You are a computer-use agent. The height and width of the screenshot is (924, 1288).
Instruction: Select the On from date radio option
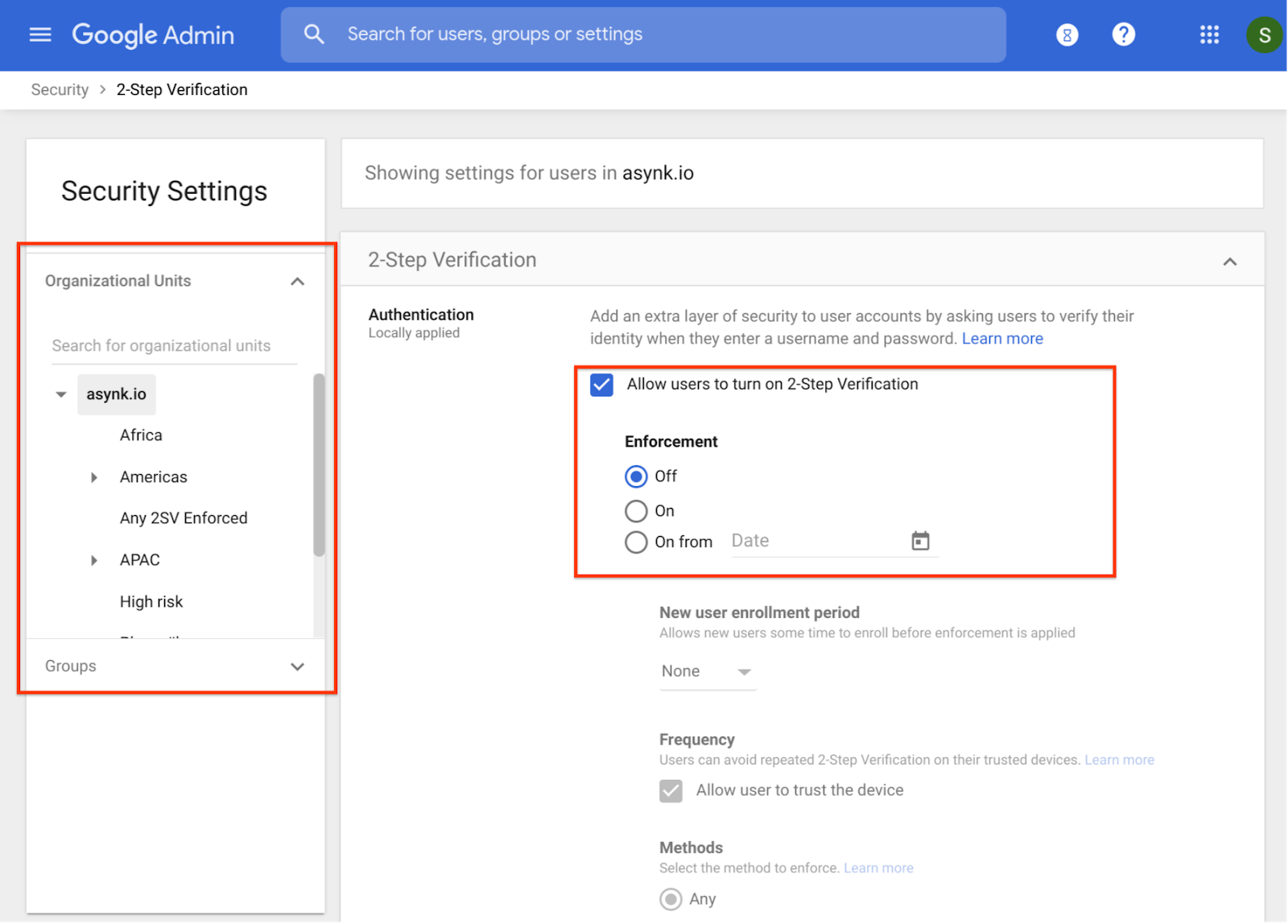click(636, 542)
